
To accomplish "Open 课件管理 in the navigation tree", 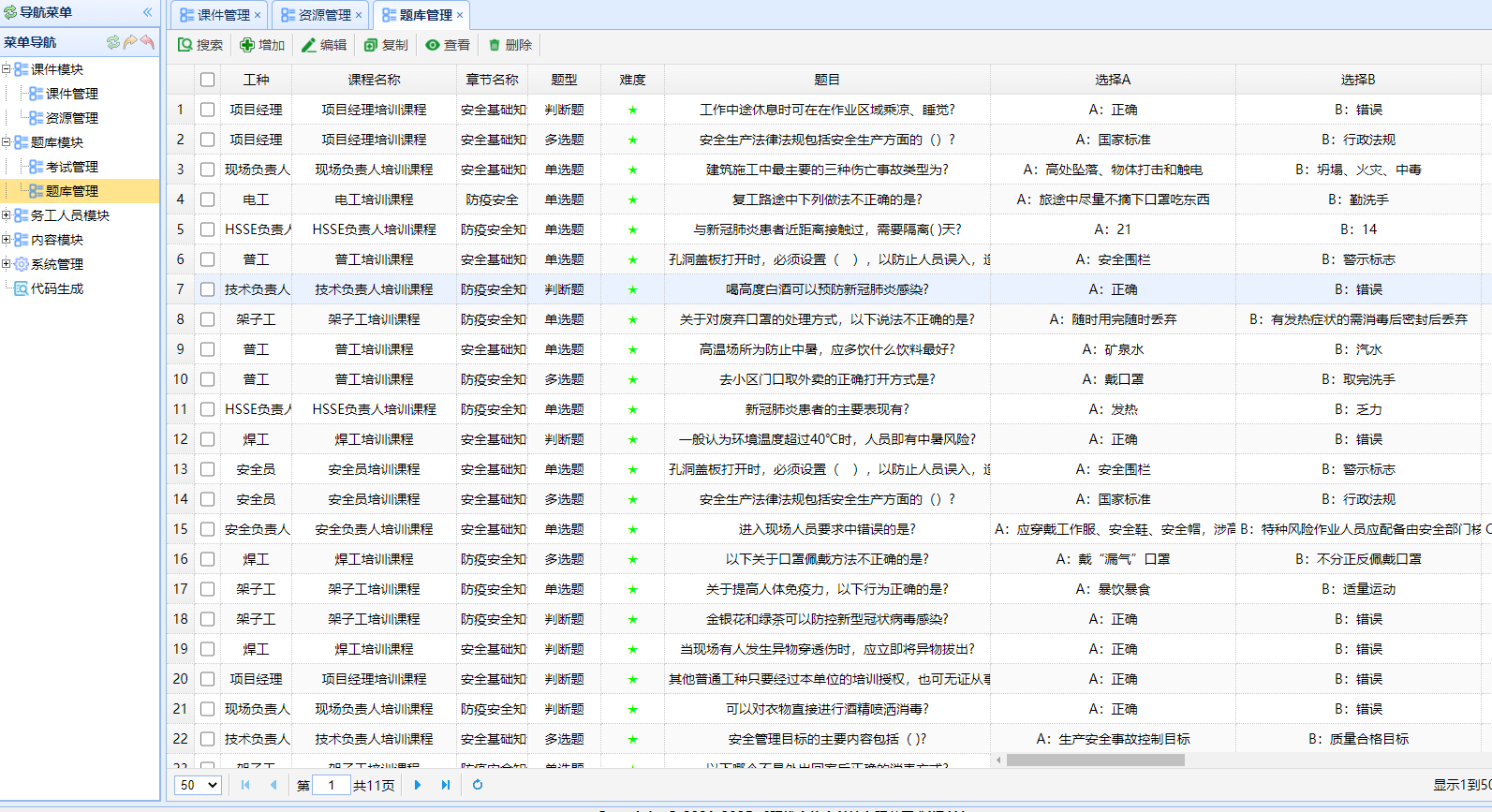I will pos(71,94).
